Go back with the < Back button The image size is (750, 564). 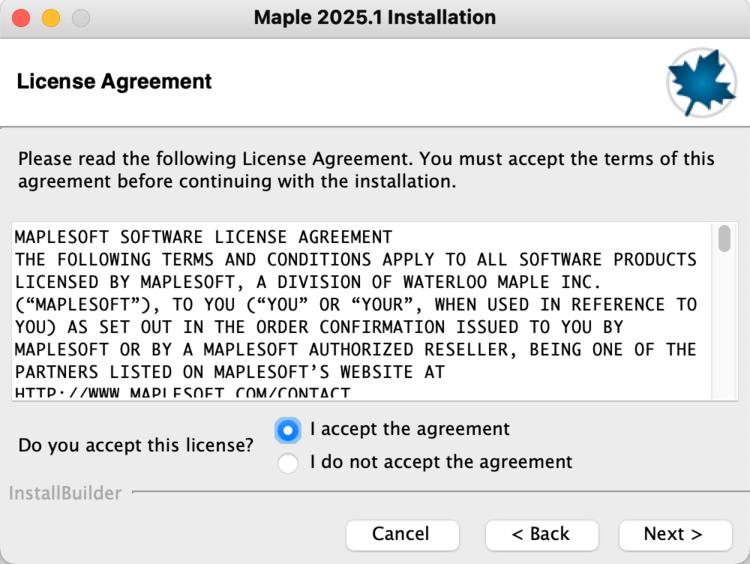[540, 534]
